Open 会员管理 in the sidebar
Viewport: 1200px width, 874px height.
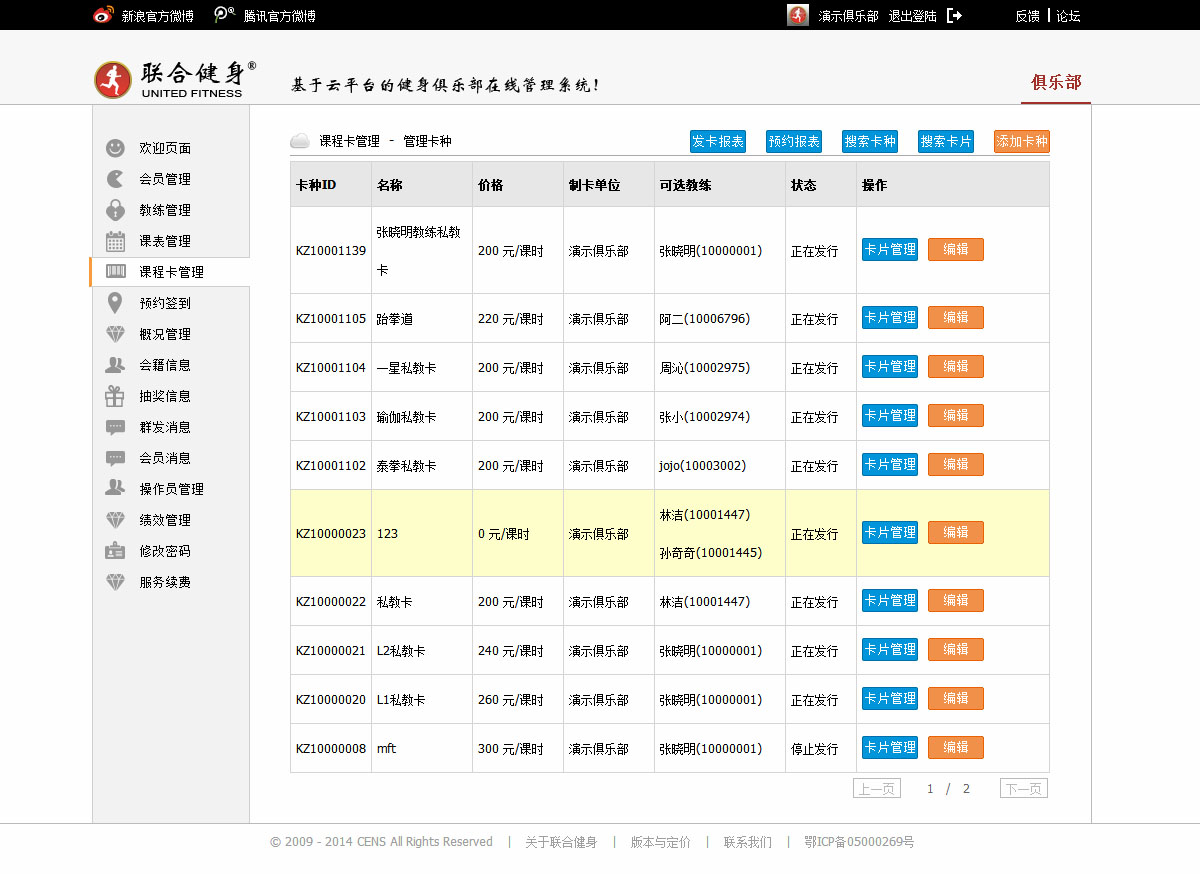click(x=165, y=179)
